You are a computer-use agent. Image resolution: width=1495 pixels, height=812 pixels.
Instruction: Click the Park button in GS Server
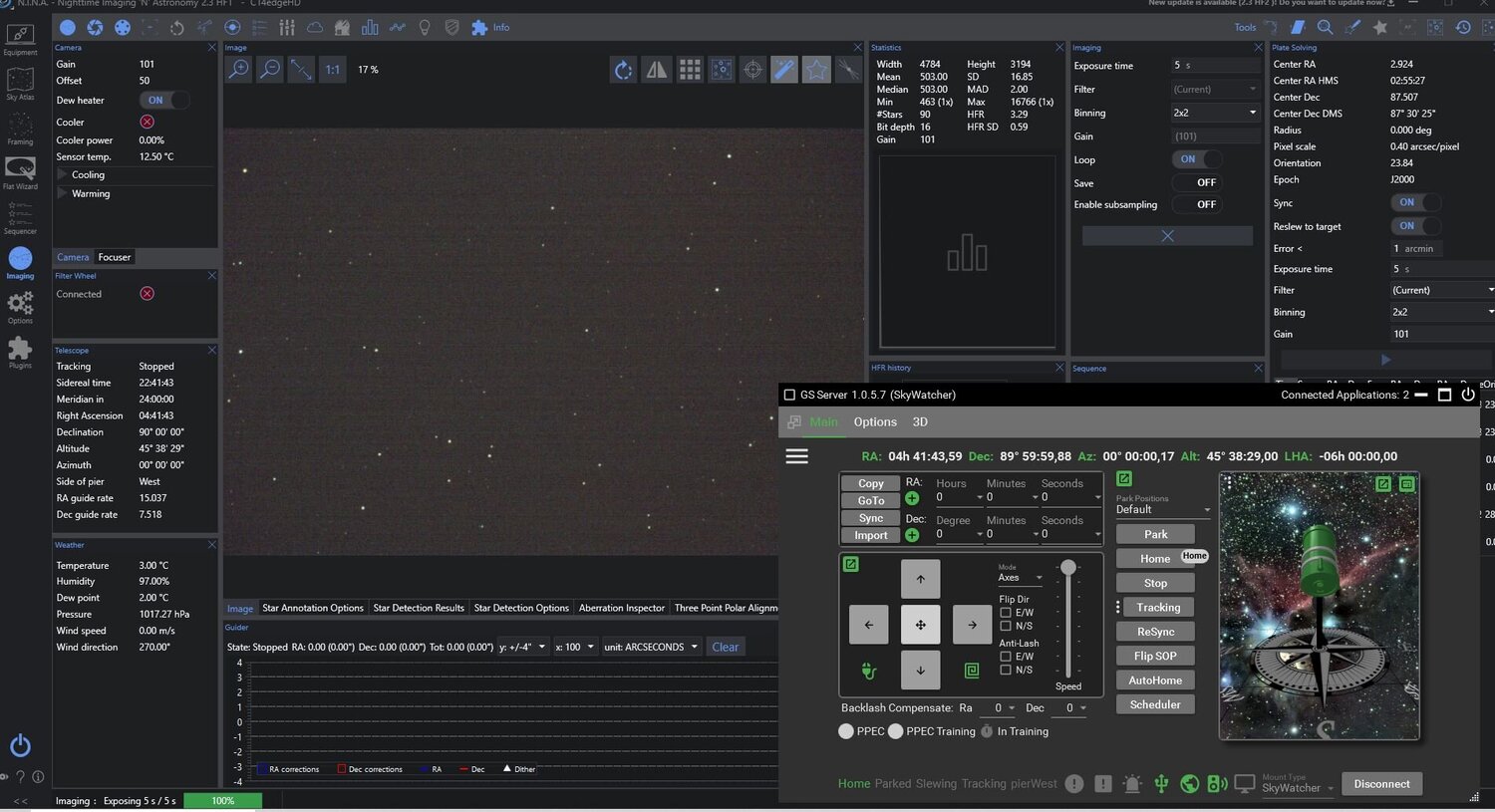pyautogui.click(x=1155, y=534)
